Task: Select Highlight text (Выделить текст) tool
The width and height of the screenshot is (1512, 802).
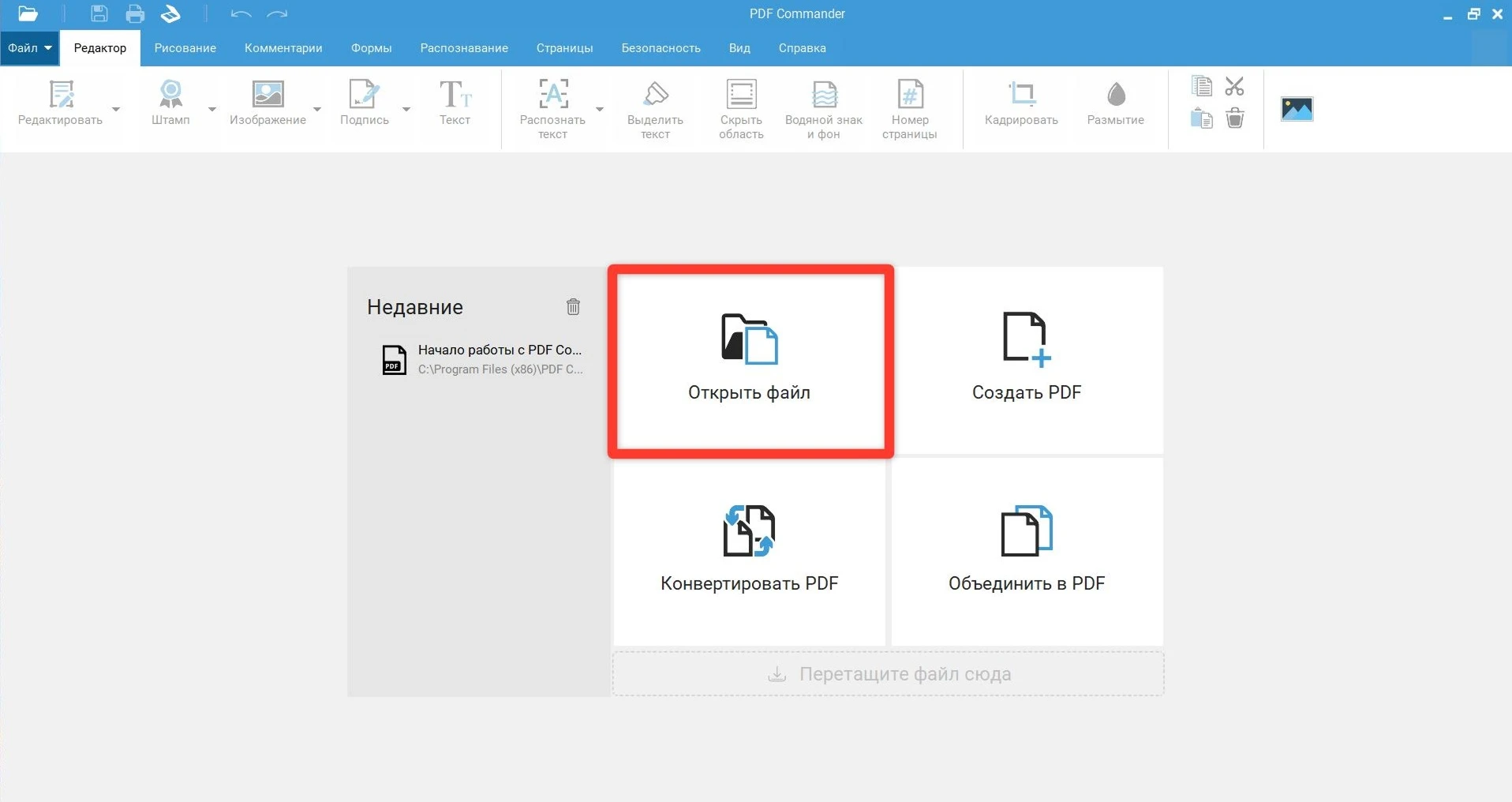Action: (655, 95)
